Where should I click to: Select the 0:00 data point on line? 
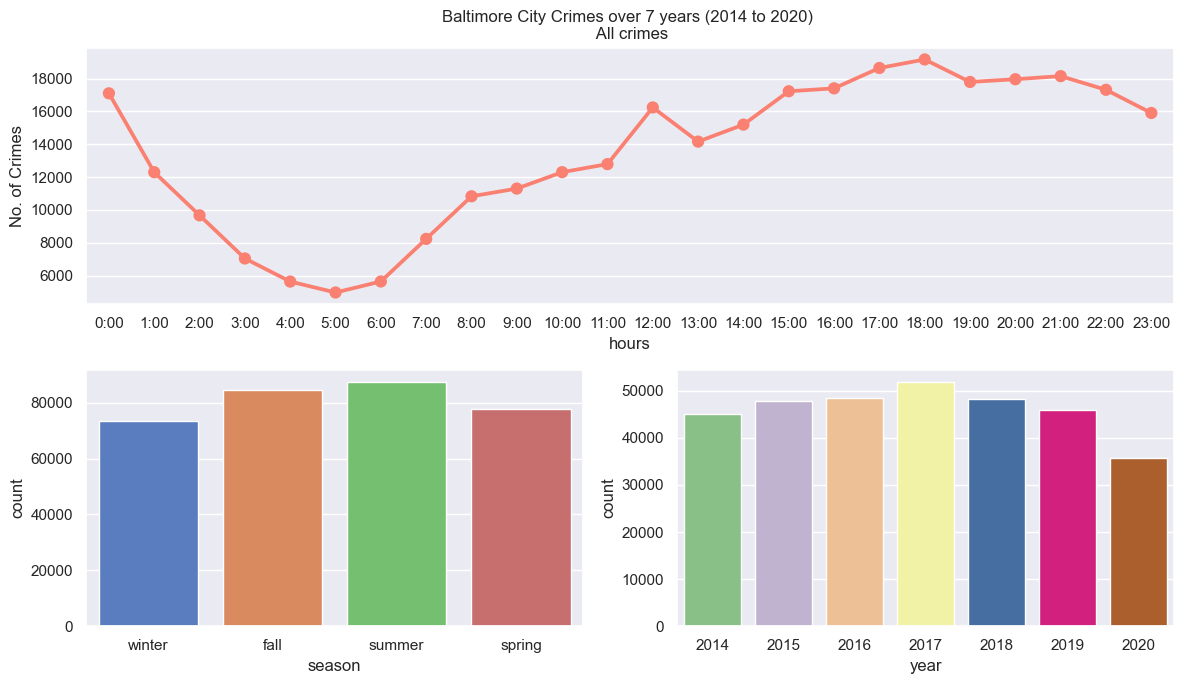click(109, 94)
